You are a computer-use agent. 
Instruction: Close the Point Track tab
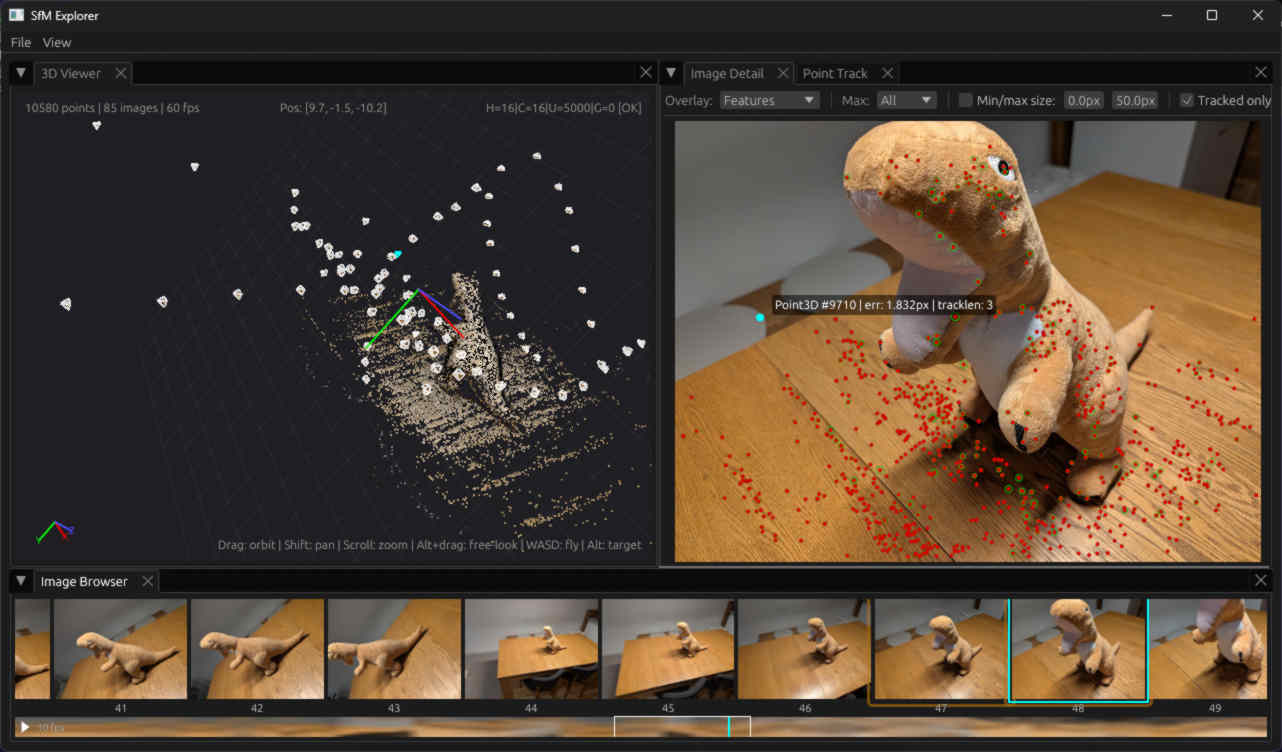(x=887, y=73)
